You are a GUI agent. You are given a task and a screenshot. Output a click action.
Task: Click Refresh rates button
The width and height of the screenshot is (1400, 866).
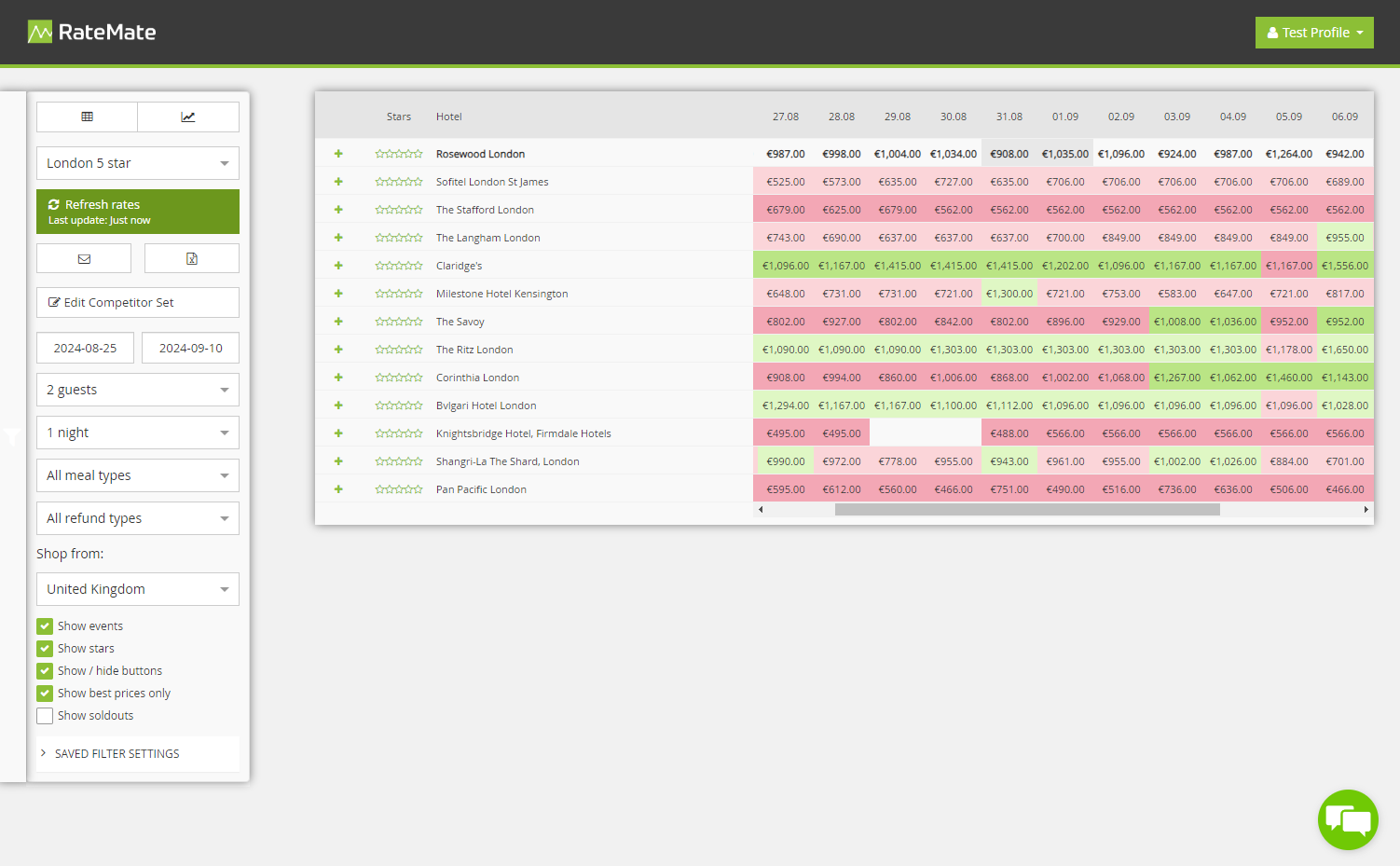tap(138, 212)
